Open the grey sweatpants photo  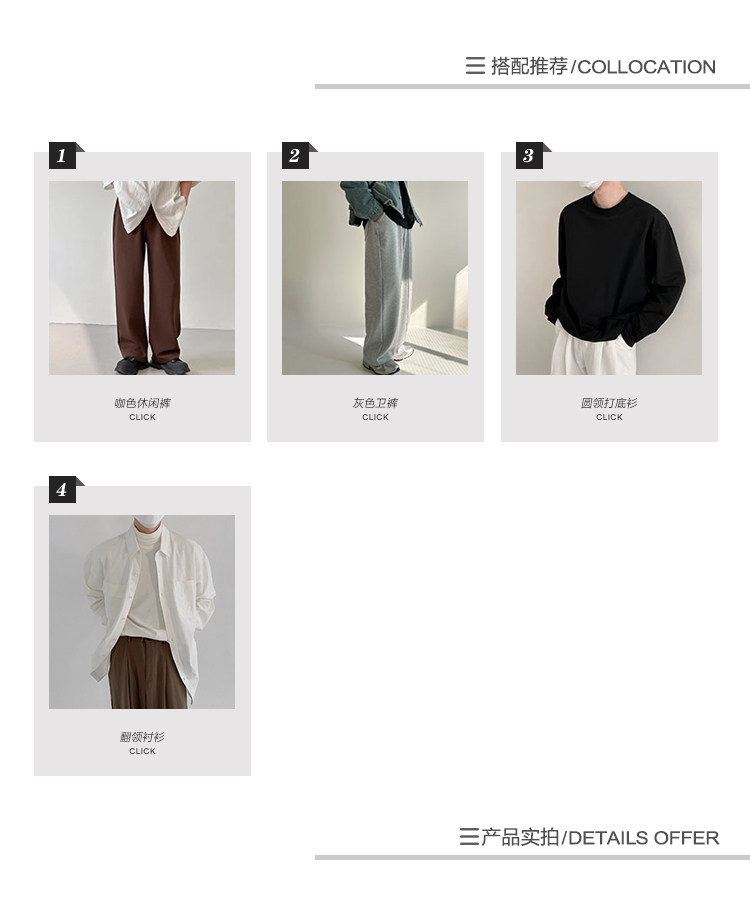point(375,277)
